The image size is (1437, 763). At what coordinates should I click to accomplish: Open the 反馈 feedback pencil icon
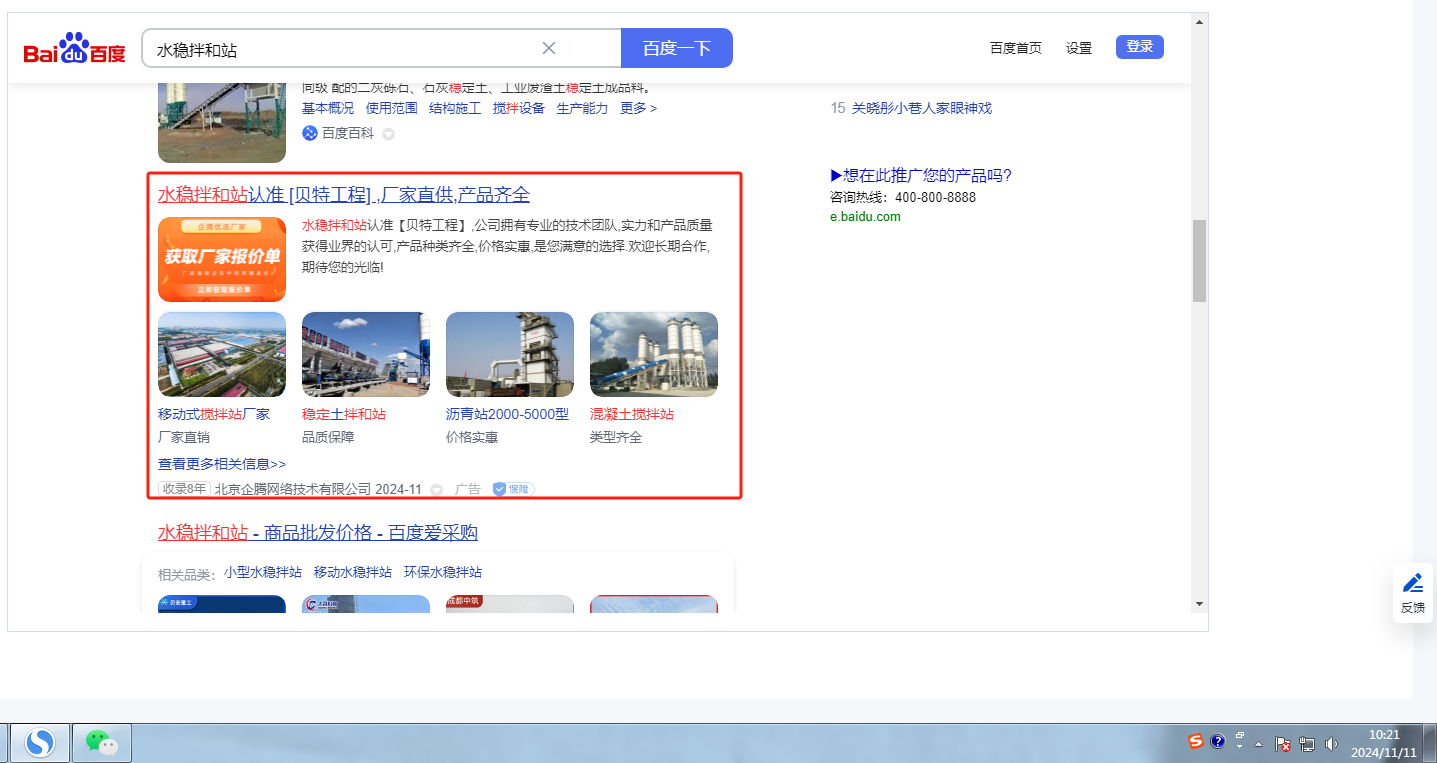pyautogui.click(x=1412, y=584)
